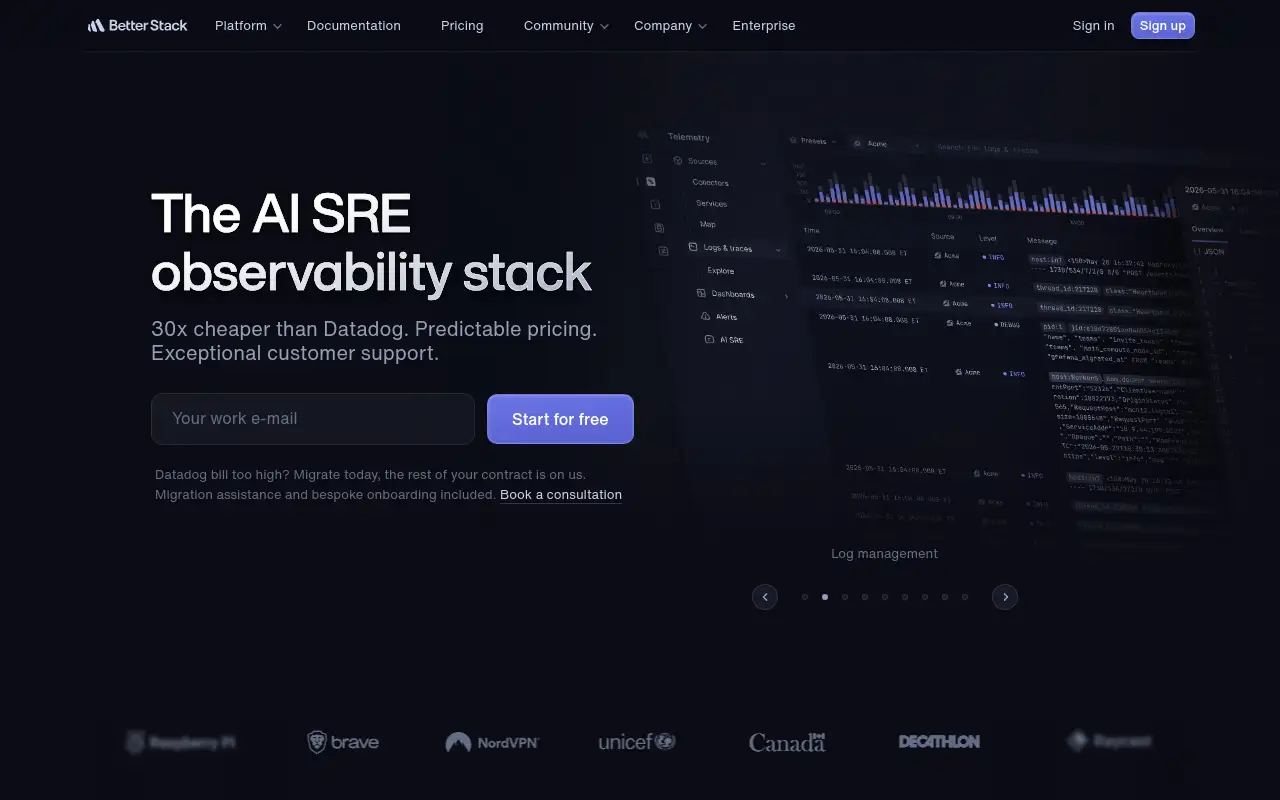Open the Documentation page
Viewport: 1280px width, 800px height.
click(x=354, y=26)
